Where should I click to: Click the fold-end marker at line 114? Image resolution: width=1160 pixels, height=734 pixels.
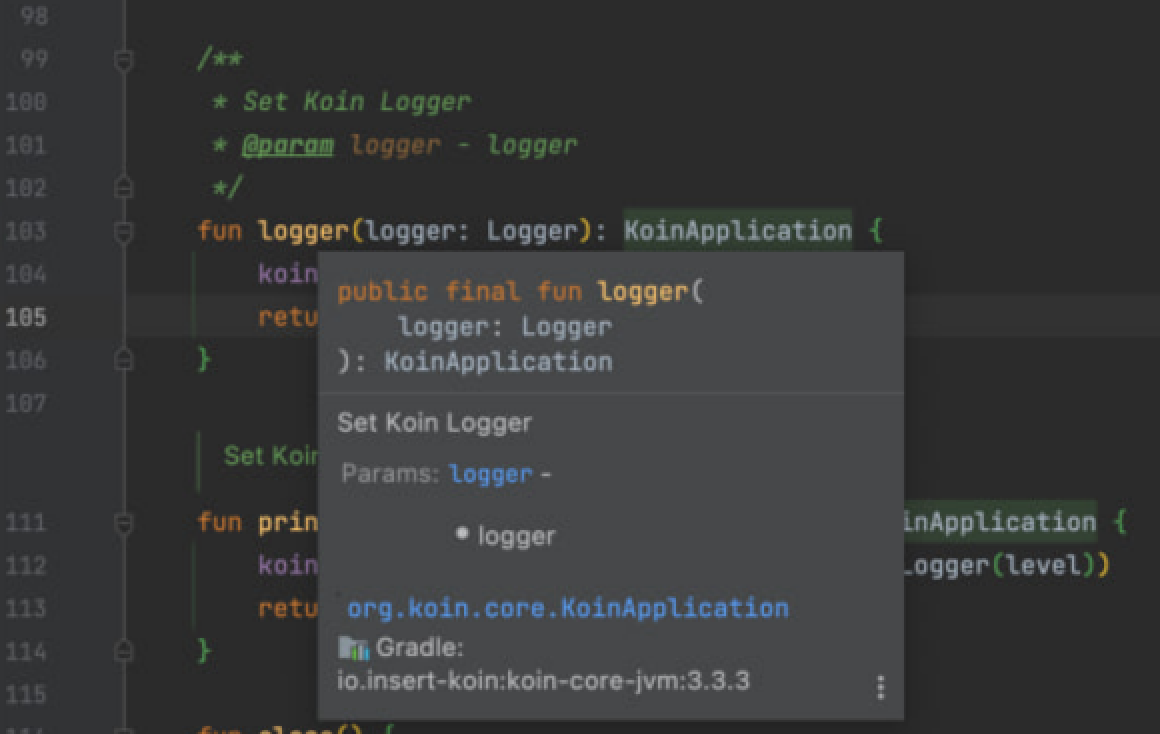tap(122, 650)
